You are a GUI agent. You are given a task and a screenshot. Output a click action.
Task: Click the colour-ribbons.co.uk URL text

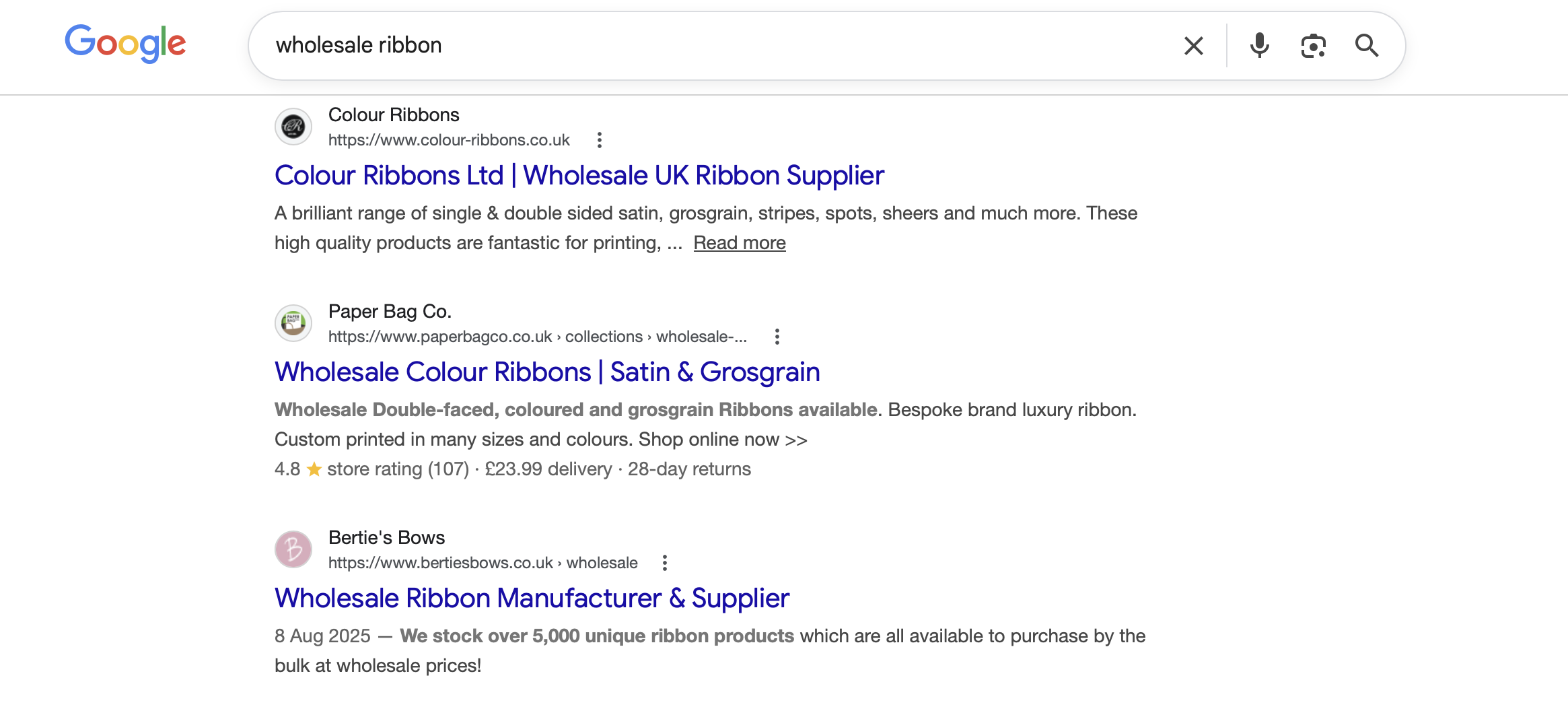[449, 140]
